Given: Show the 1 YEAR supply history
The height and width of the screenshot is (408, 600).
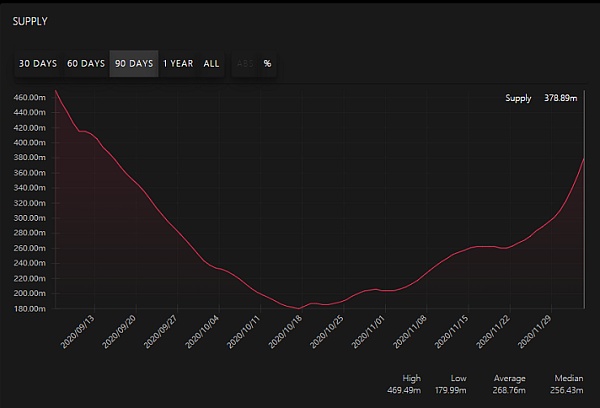Looking at the screenshot, I should [178, 63].
